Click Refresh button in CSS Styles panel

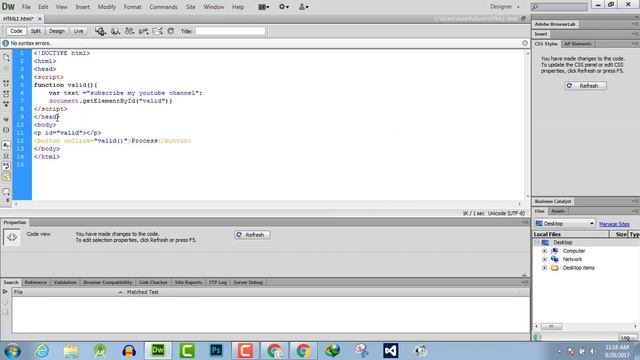click(x=585, y=86)
